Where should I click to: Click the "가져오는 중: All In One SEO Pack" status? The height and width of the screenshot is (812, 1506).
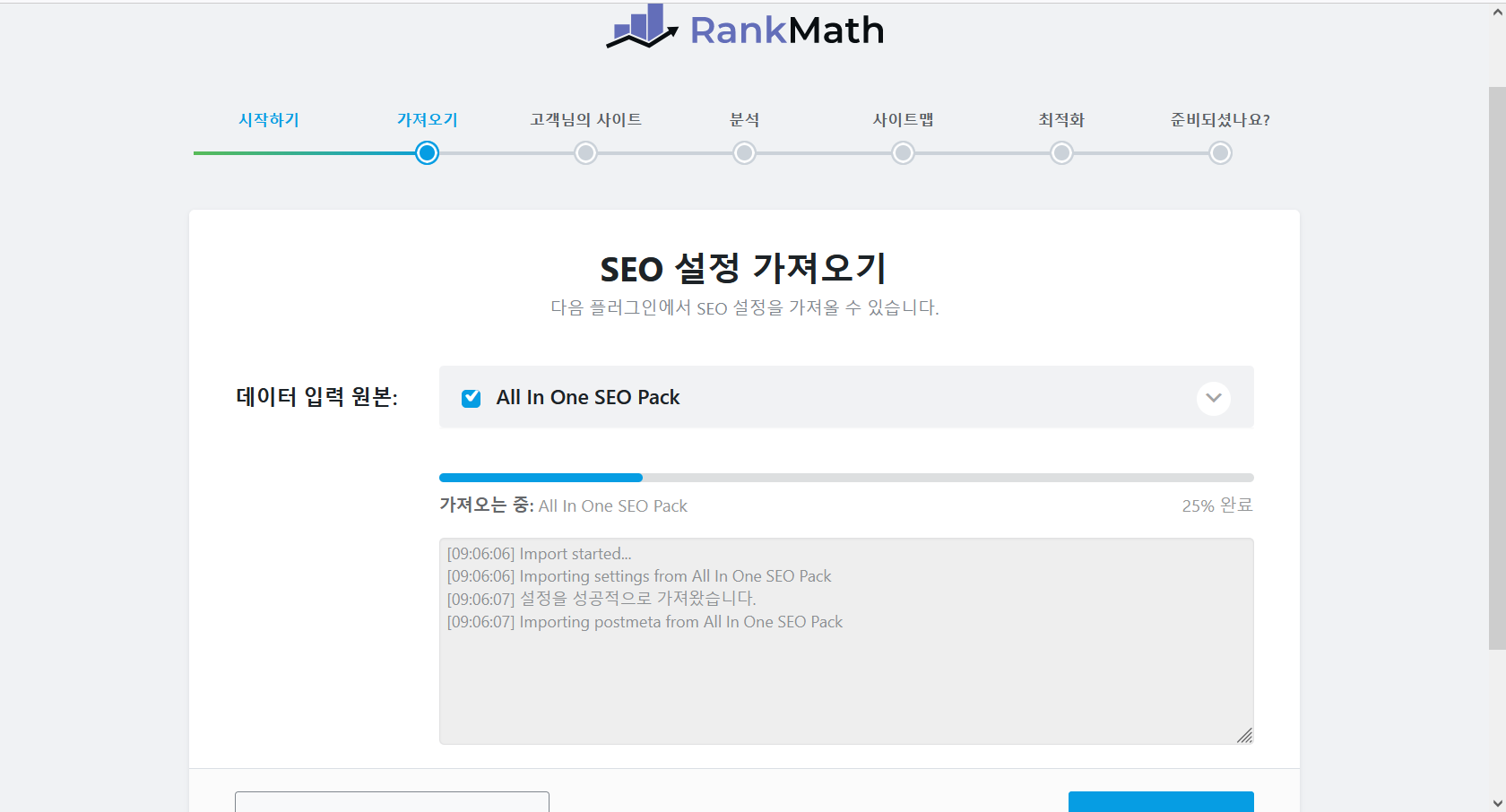[x=563, y=505]
